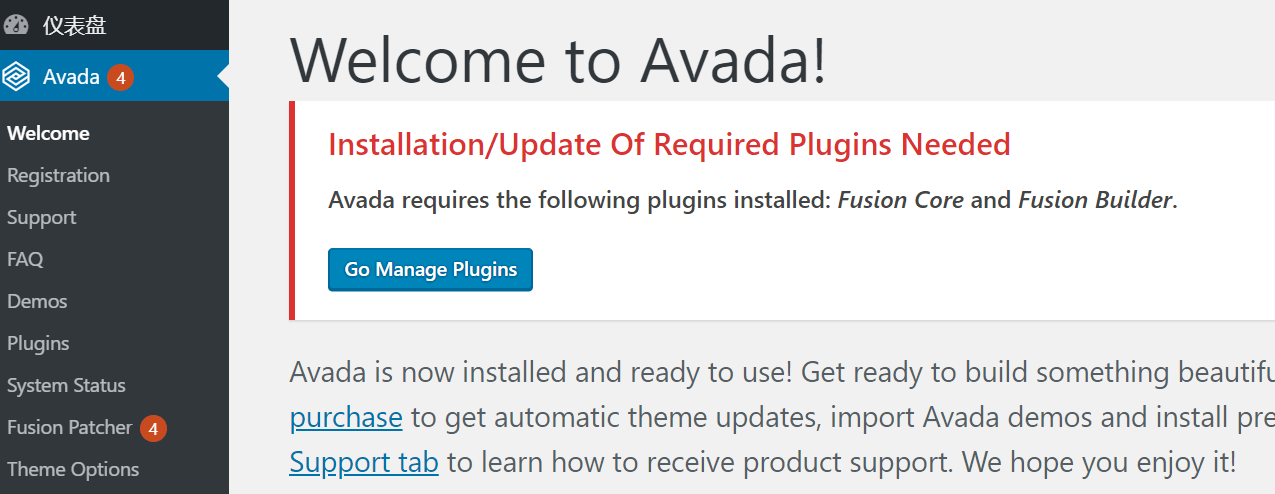
Task: Open the Support submenu item
Action: pyautogui.click(x=41, y=218)
